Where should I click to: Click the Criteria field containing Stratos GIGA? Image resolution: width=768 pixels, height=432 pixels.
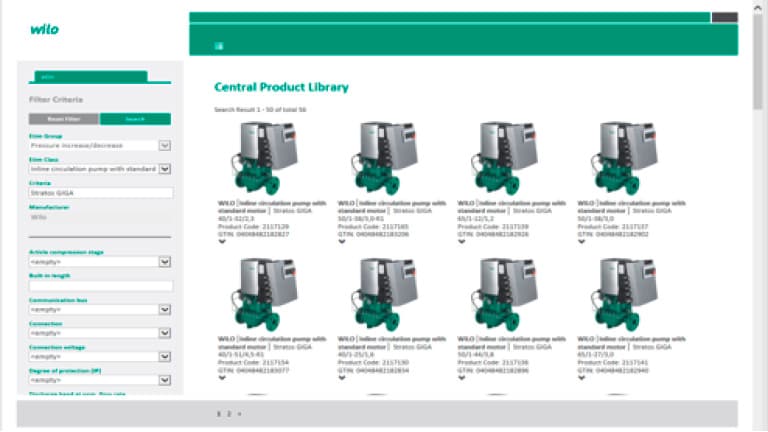[x=100, y=193]
